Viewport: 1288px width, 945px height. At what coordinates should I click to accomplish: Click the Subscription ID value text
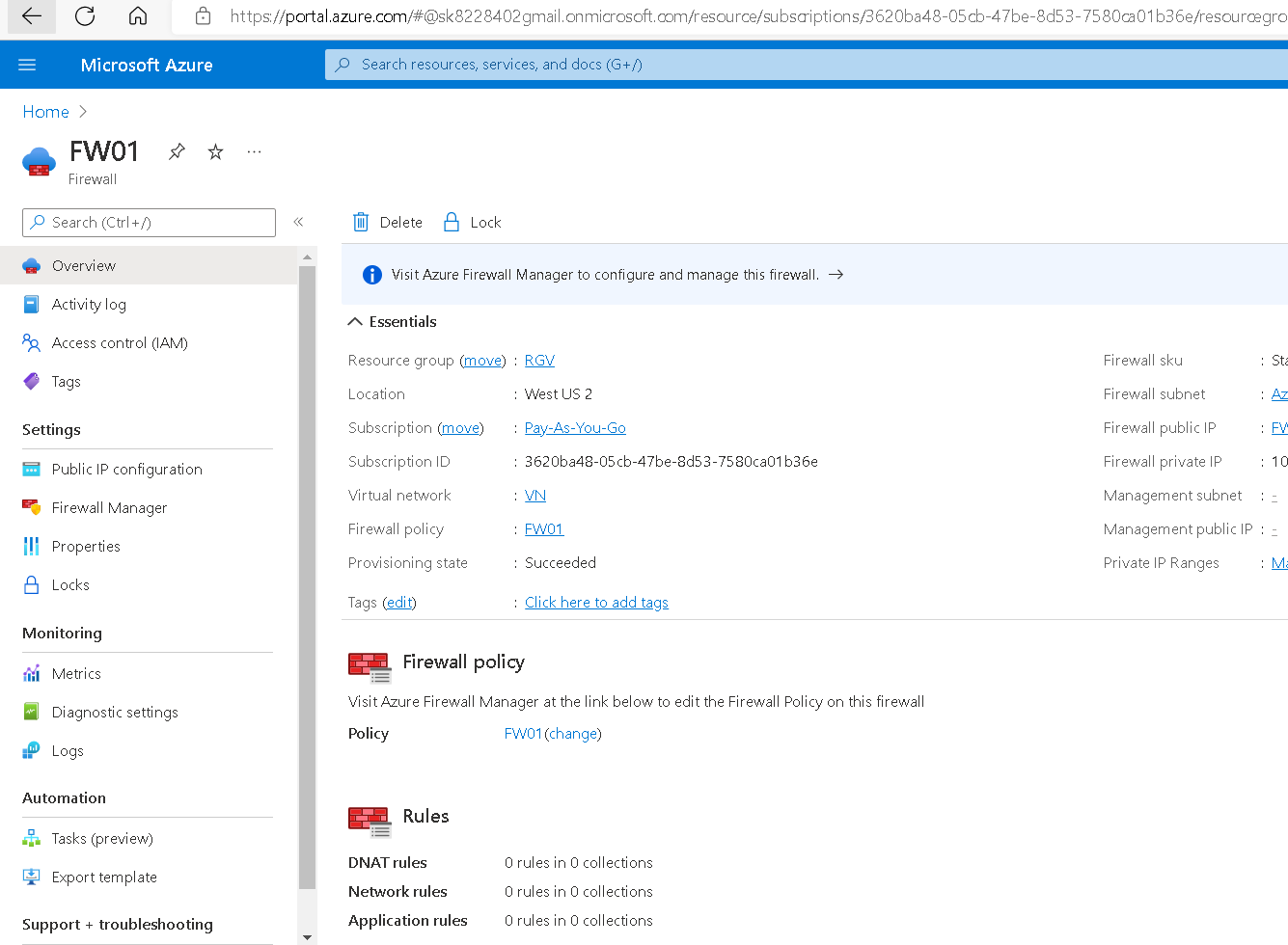[x=671, y=462]
